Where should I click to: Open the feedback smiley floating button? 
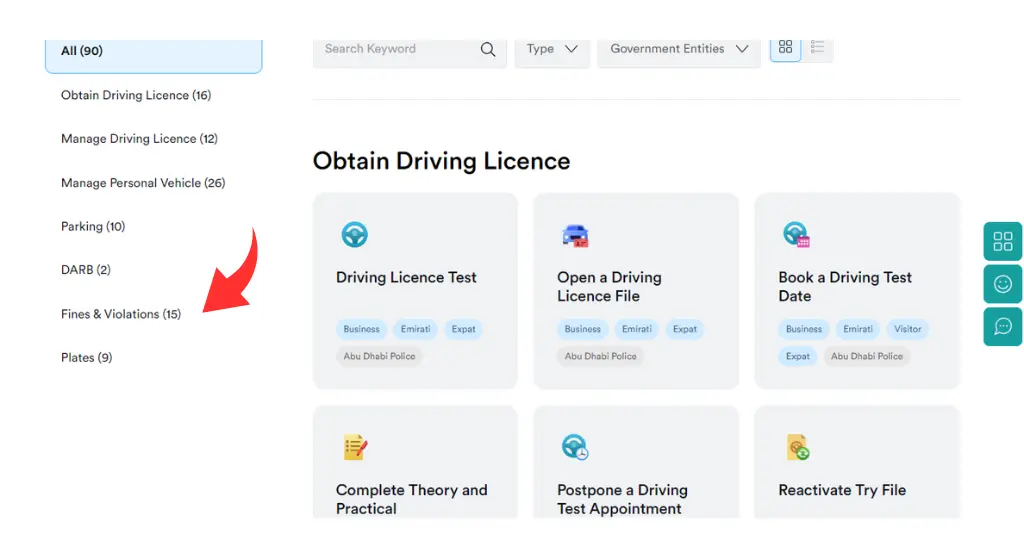pos(1003,284)
